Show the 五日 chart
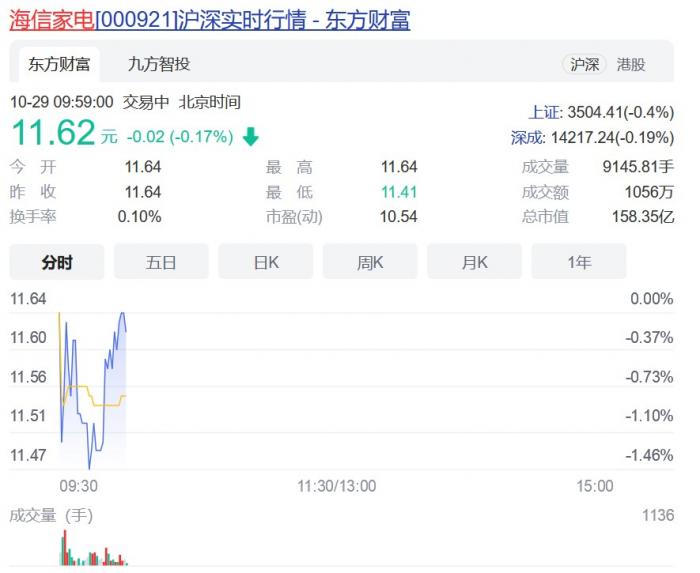Viewport: 700px width, 573px height. click(x=161, y=262)
